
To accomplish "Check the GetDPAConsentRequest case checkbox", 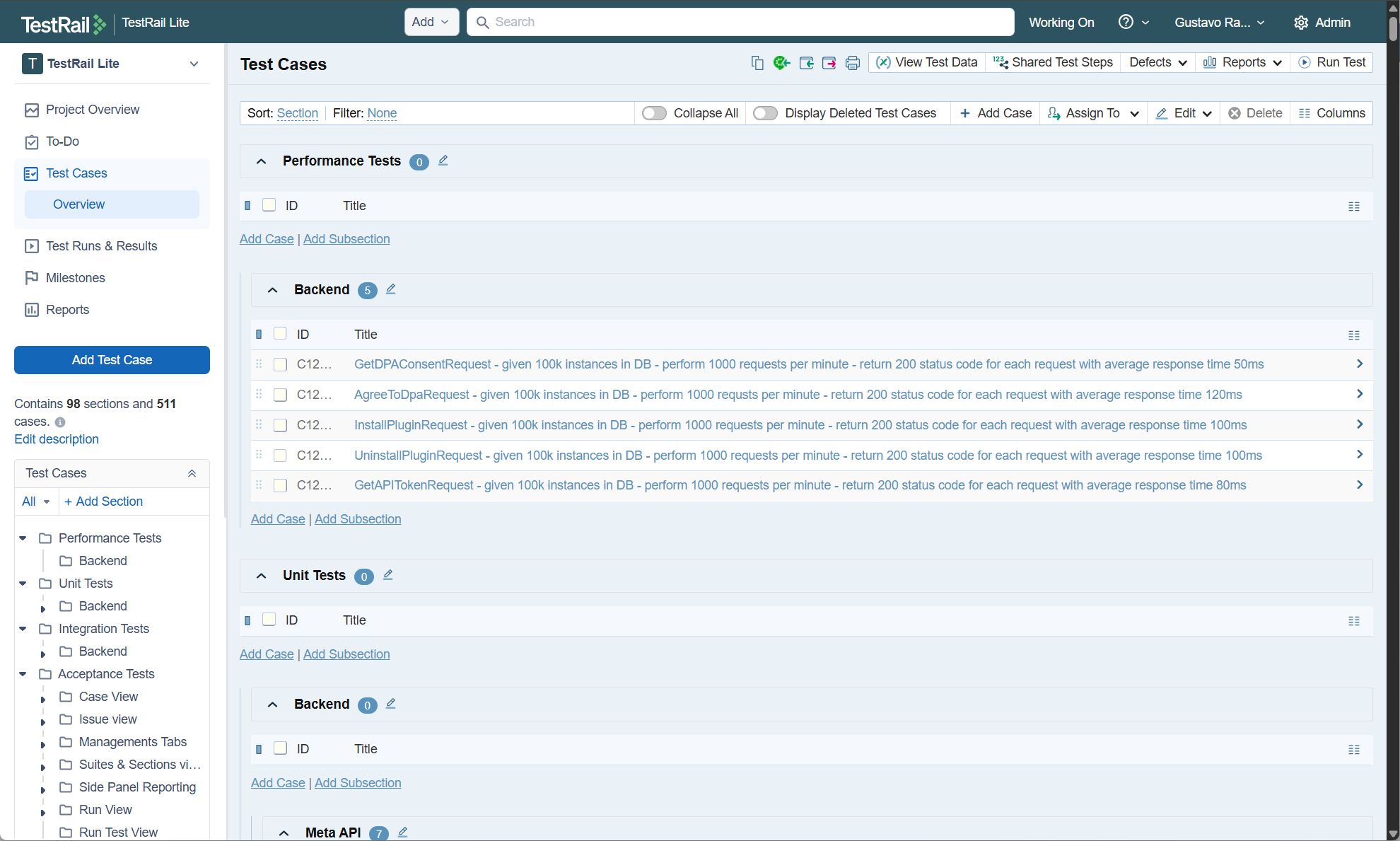I will pyautogui.click(x=280, y=364).
